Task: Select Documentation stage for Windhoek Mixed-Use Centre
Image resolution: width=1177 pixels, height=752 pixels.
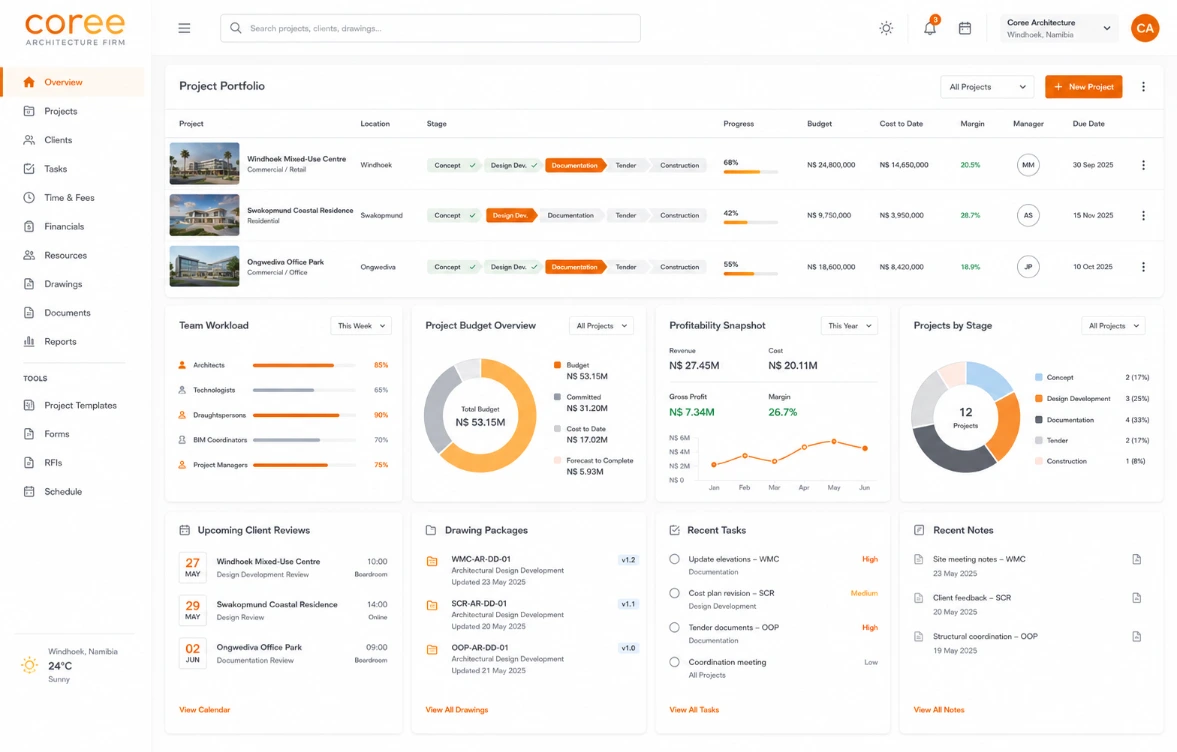Action: (x=575, y=165)
